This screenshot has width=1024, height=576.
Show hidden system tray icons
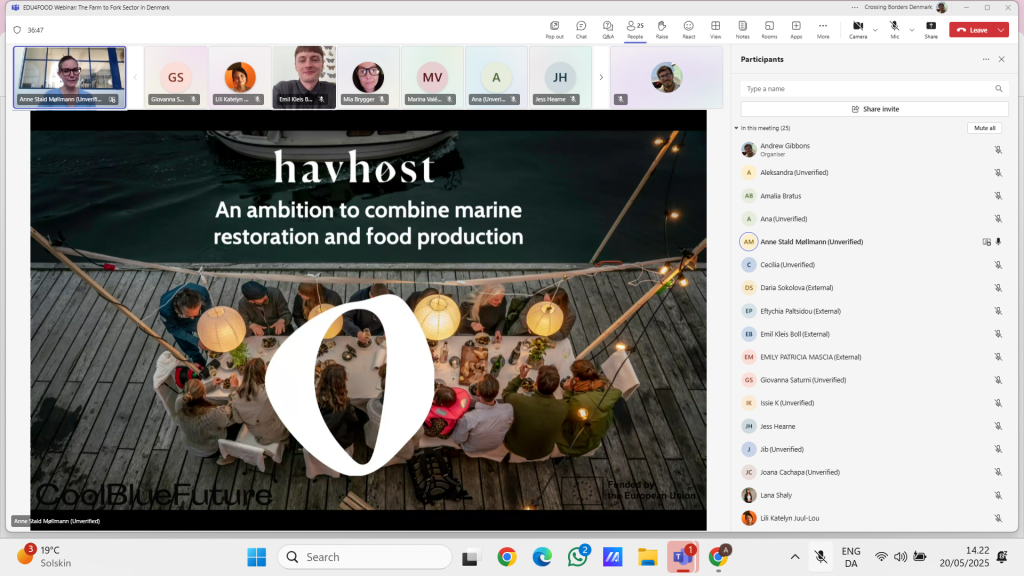pos(795,557)
